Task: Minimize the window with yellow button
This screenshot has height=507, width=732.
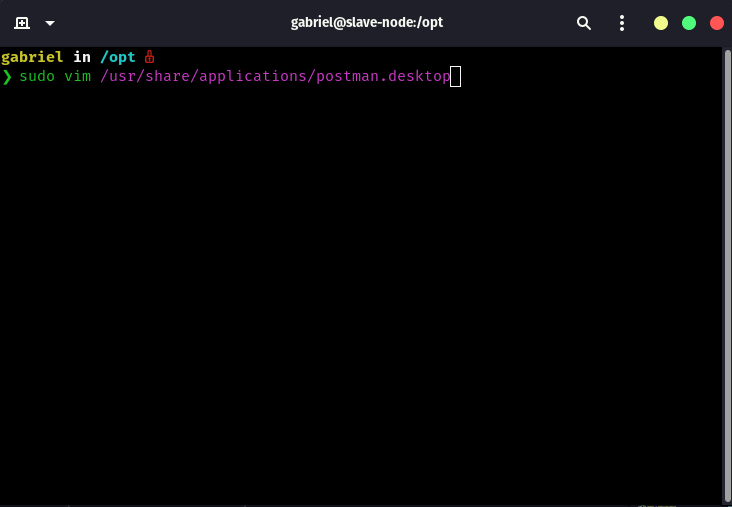Action: tap(661, 22)
